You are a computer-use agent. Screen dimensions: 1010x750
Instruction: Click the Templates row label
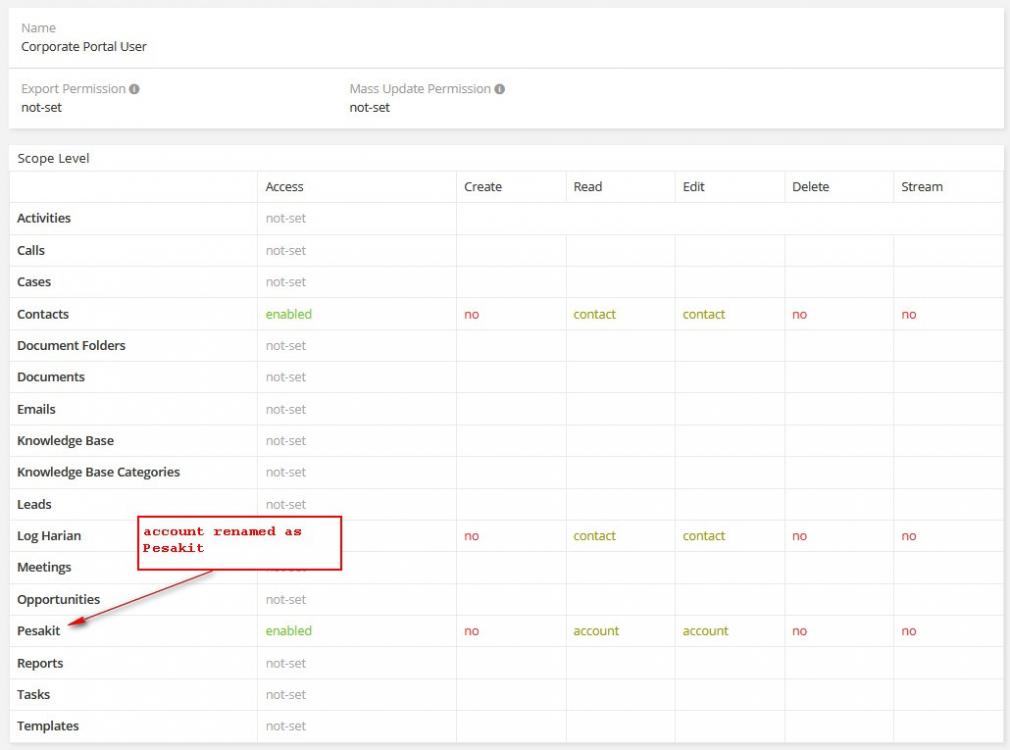click(x=48, y=726)
